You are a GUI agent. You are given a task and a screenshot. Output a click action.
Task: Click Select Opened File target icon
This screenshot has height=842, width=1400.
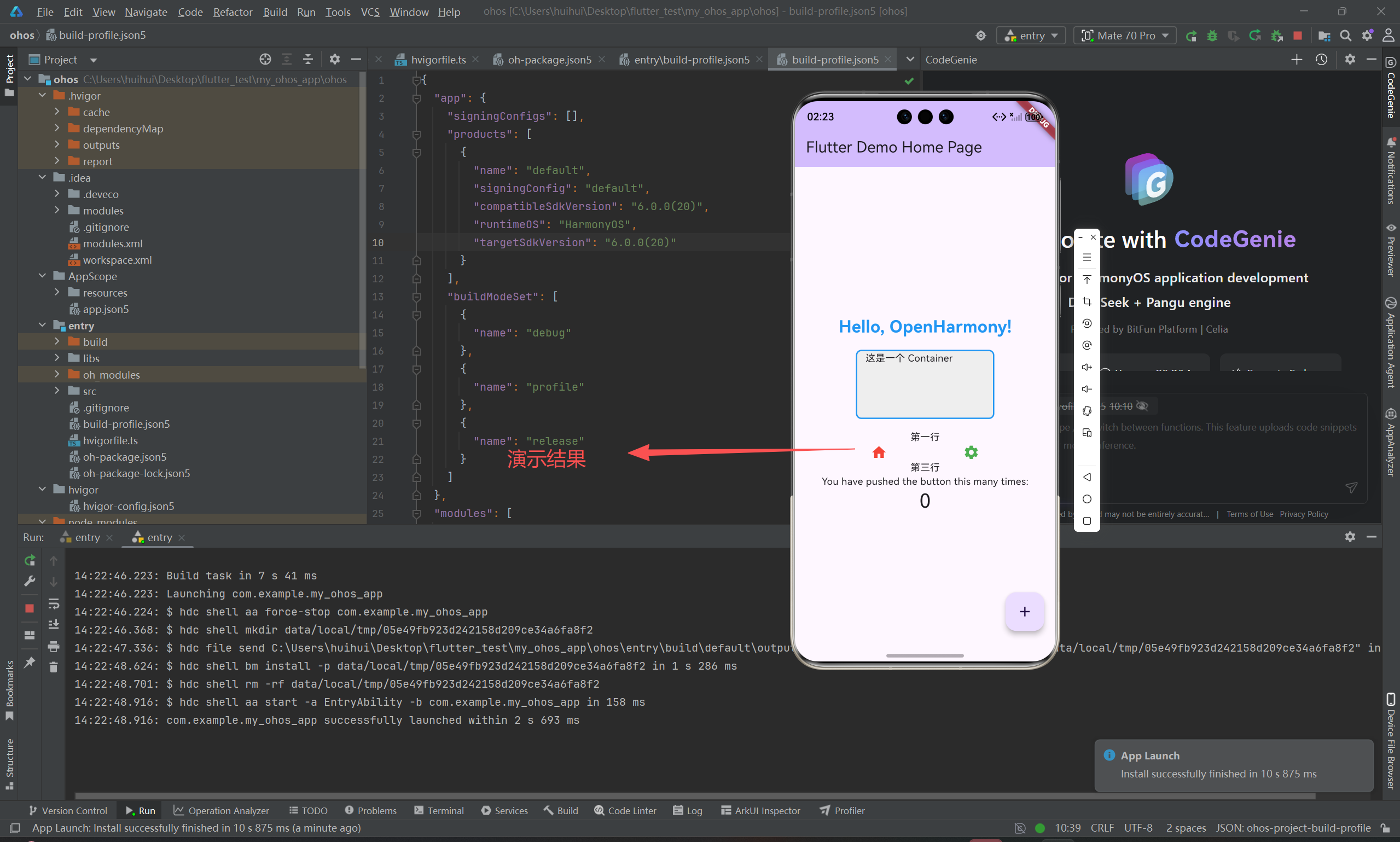coord(265,60)
